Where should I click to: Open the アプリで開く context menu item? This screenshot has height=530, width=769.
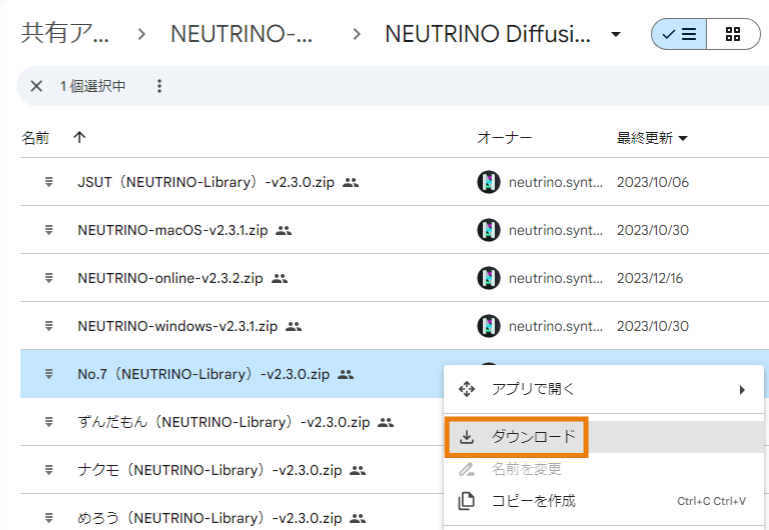click(604, 390)
